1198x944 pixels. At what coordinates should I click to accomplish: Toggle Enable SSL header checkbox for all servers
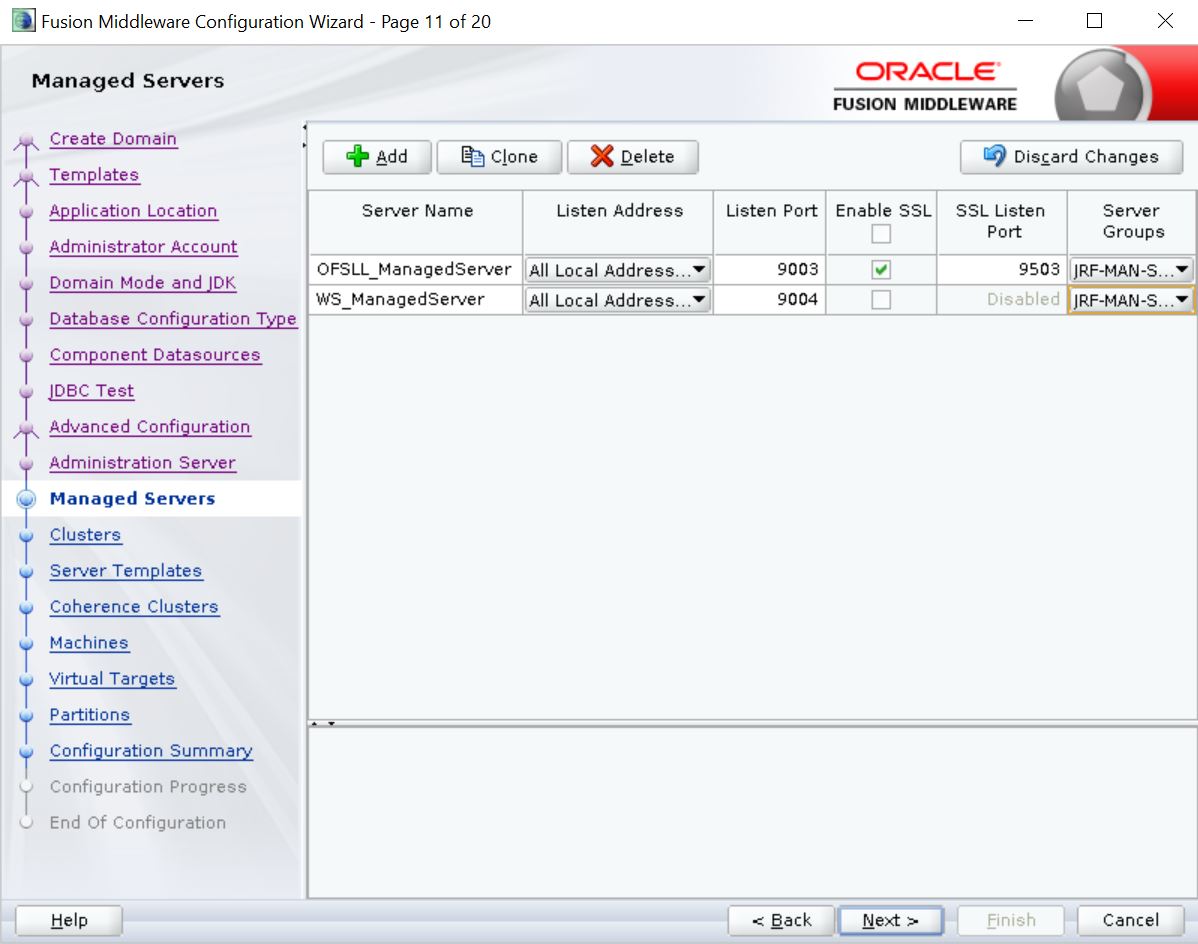[881, 234]
